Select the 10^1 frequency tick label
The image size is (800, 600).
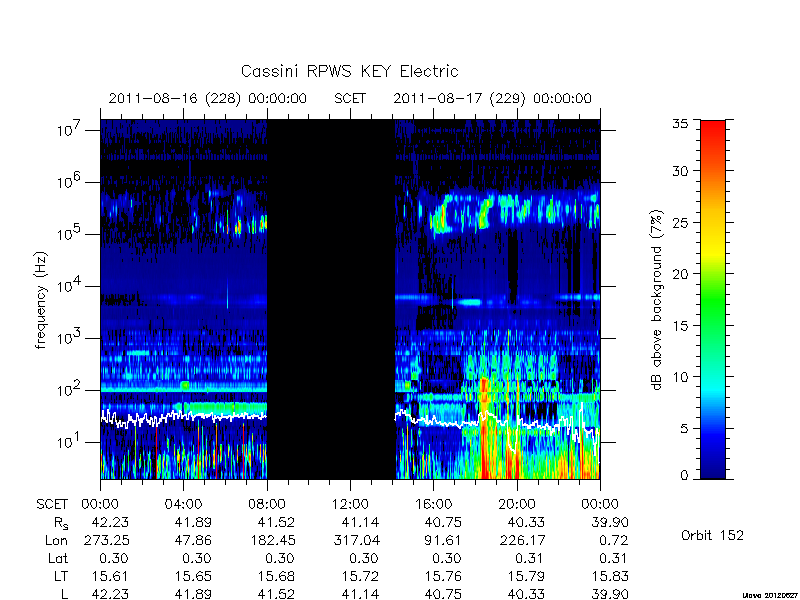coord(70,441)
